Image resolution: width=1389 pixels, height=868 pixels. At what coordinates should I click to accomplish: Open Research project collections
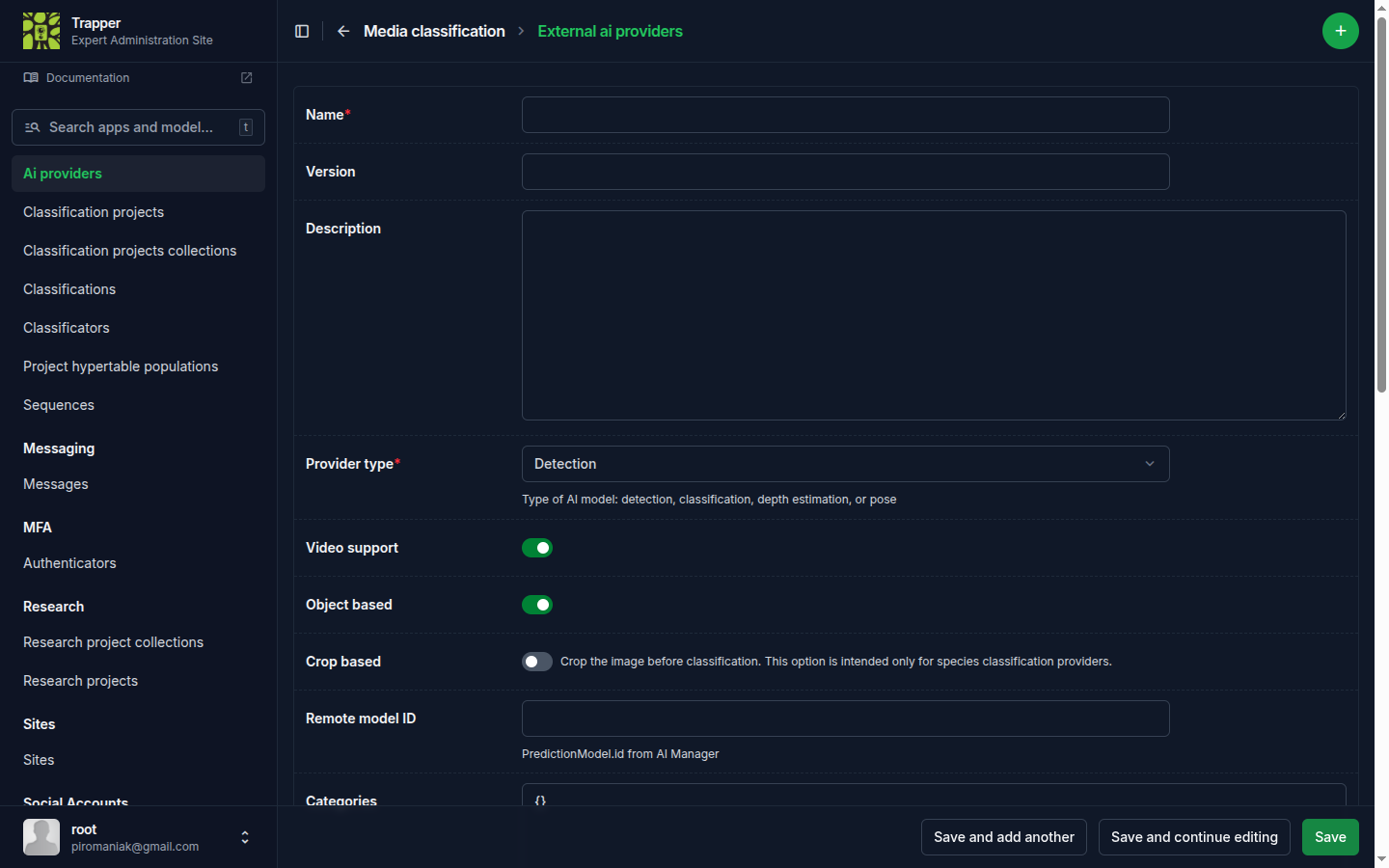coord(138,642)
